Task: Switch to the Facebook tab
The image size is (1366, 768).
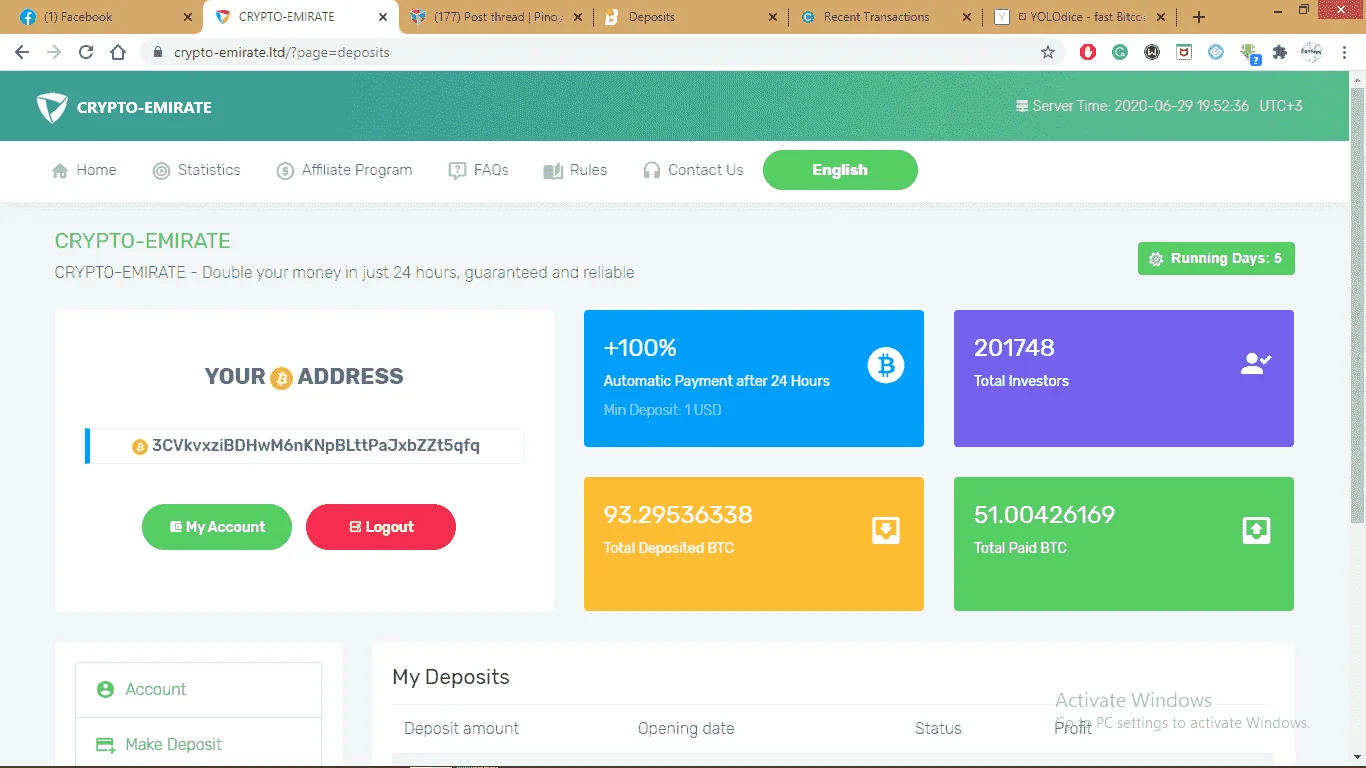Action: (x=105, y=17)
